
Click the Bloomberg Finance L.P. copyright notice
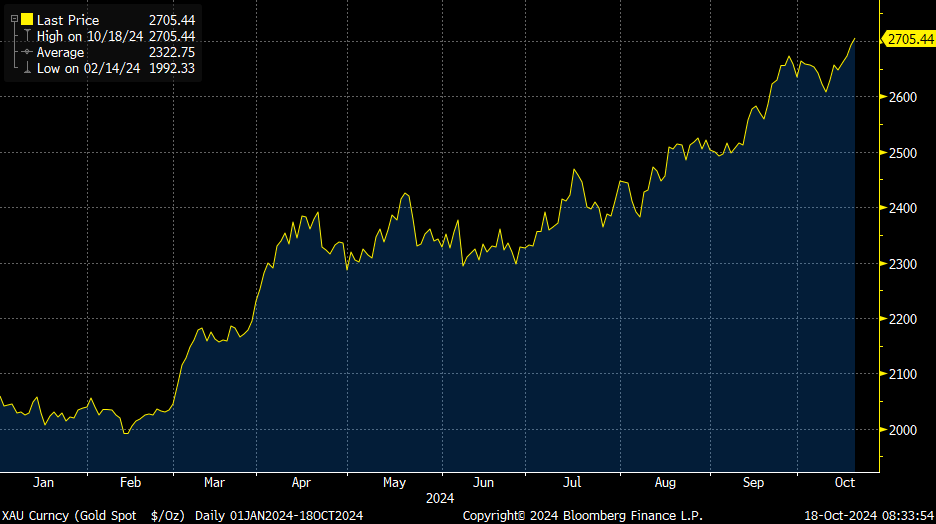click(582, 515)
